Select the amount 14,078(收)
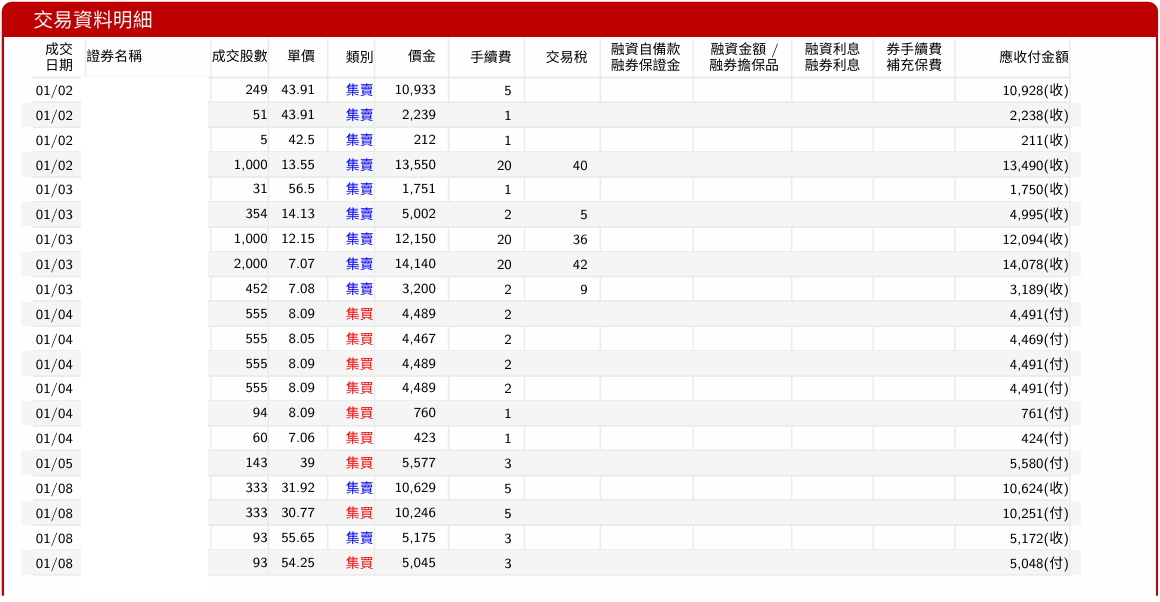 click(1035, 265)
